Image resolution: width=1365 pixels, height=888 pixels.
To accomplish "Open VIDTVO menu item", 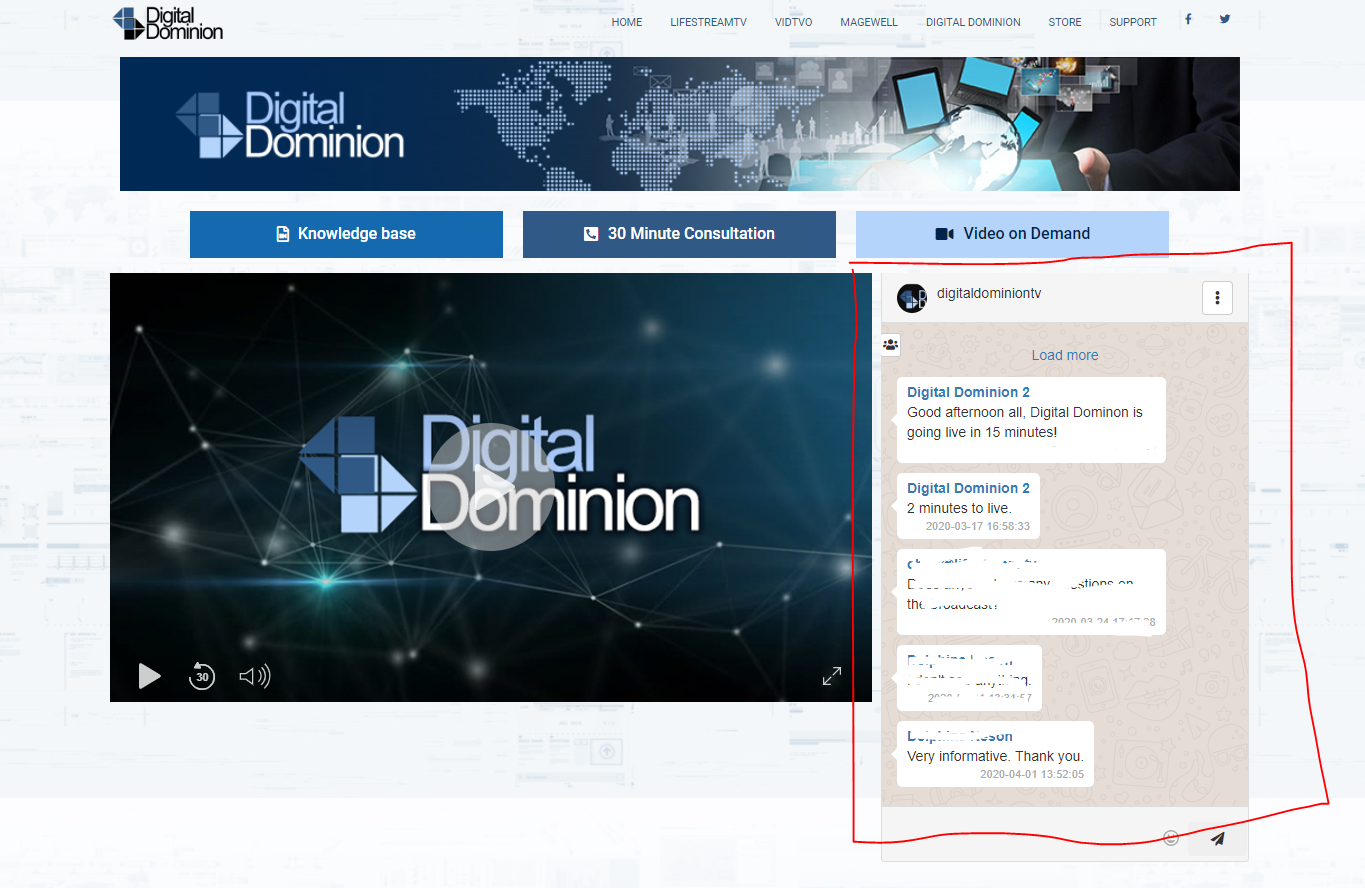I will pos(793,22).
